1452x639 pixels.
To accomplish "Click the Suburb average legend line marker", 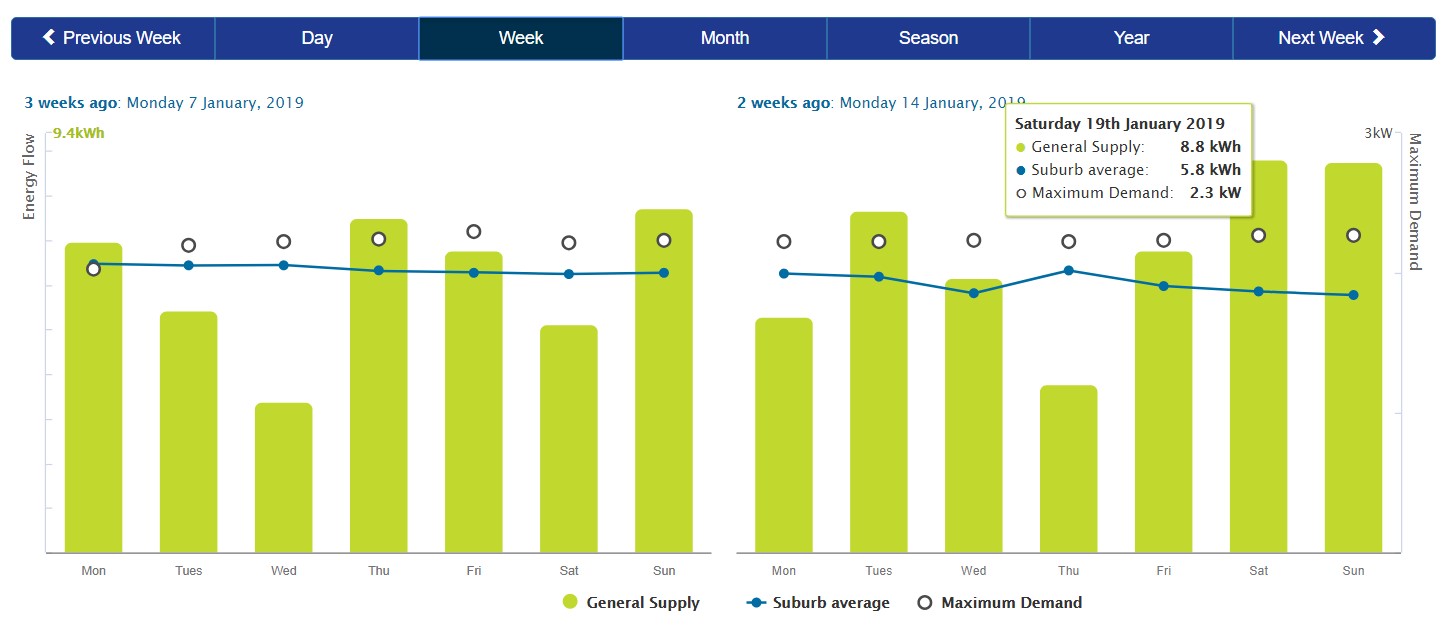I will click(x=758, y=602).
